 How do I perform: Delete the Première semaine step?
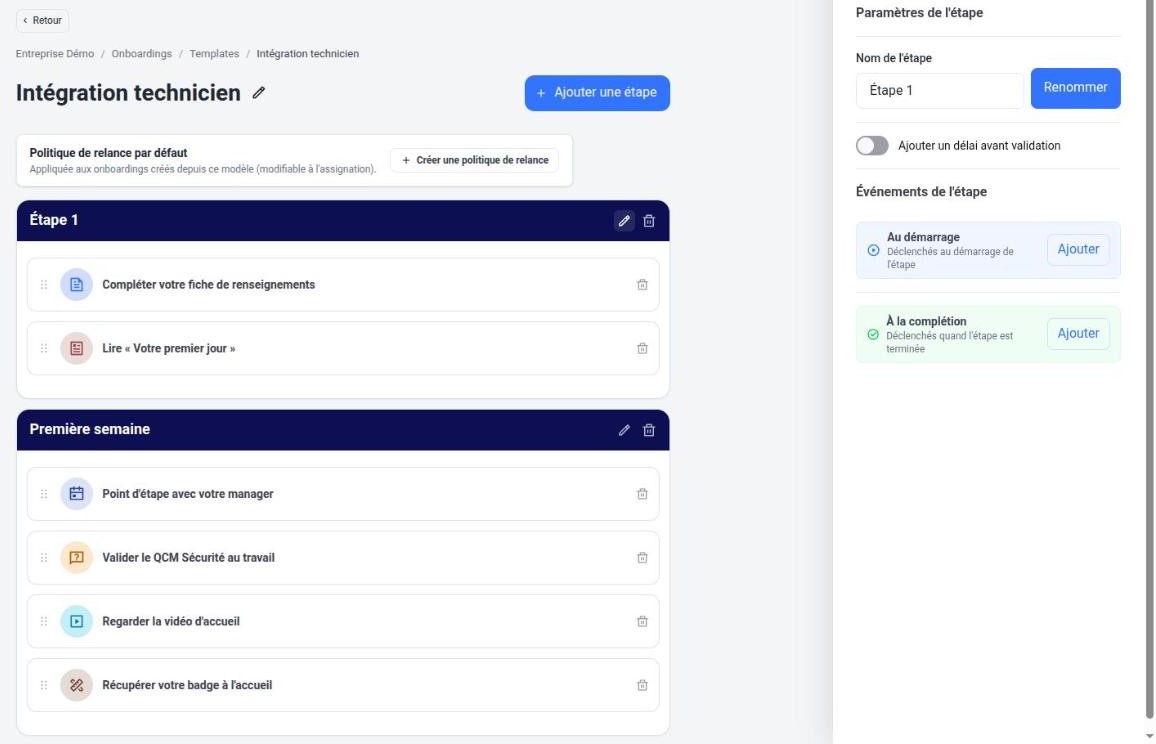click(x=649, y=430)
